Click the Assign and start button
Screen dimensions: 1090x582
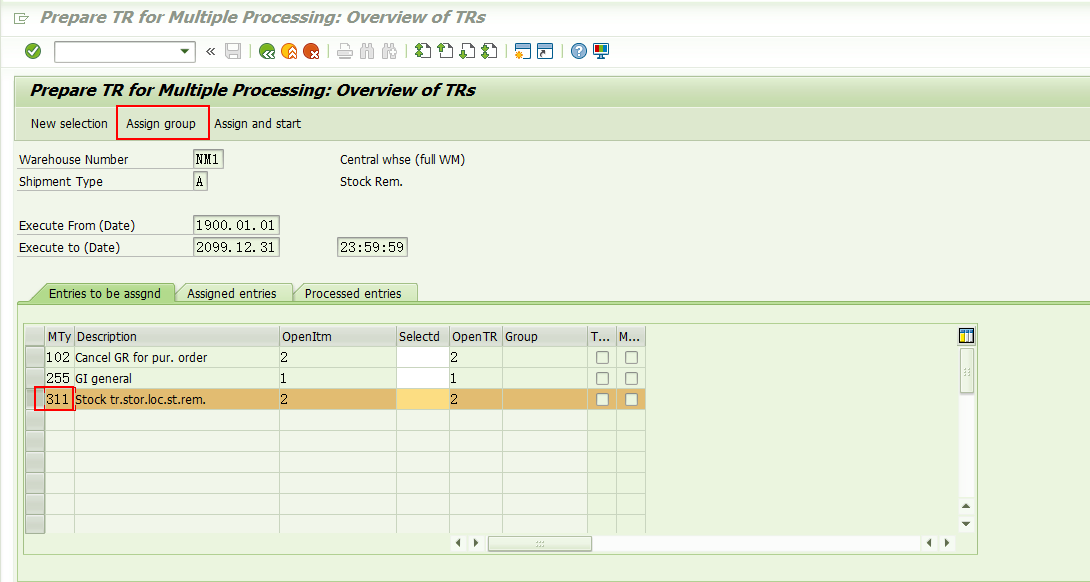(x=257, y=123)
